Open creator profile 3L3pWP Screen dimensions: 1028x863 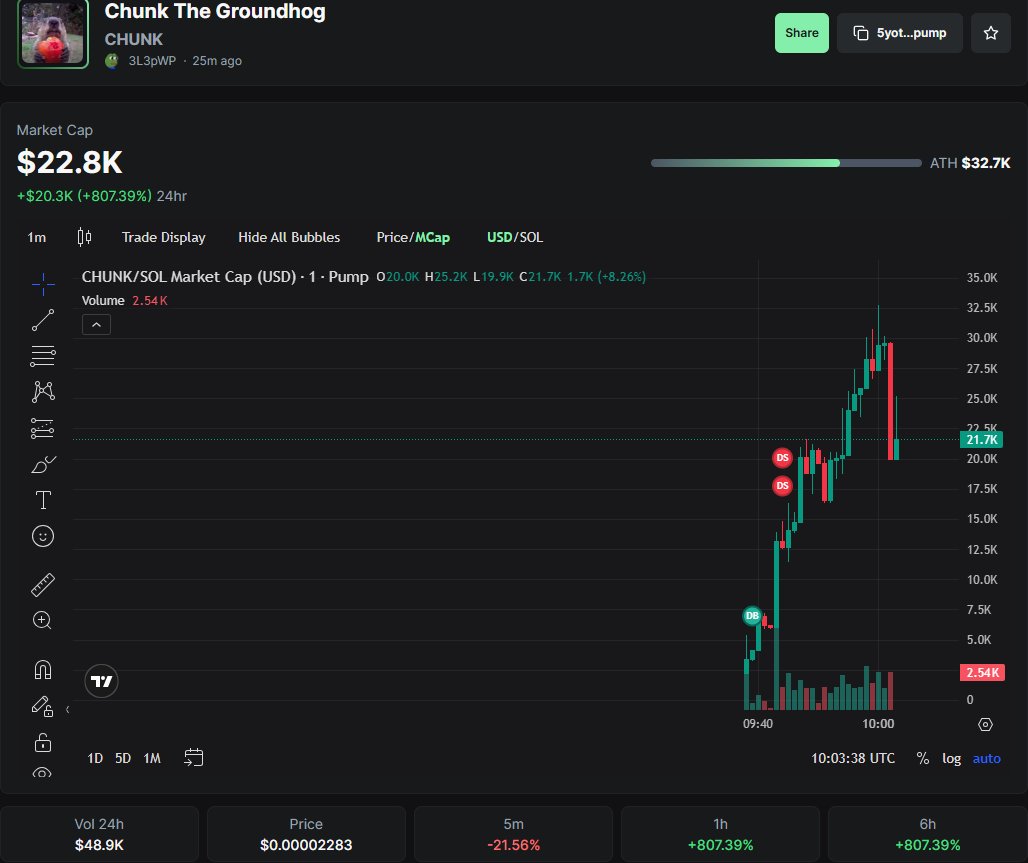tap(151, 61)
